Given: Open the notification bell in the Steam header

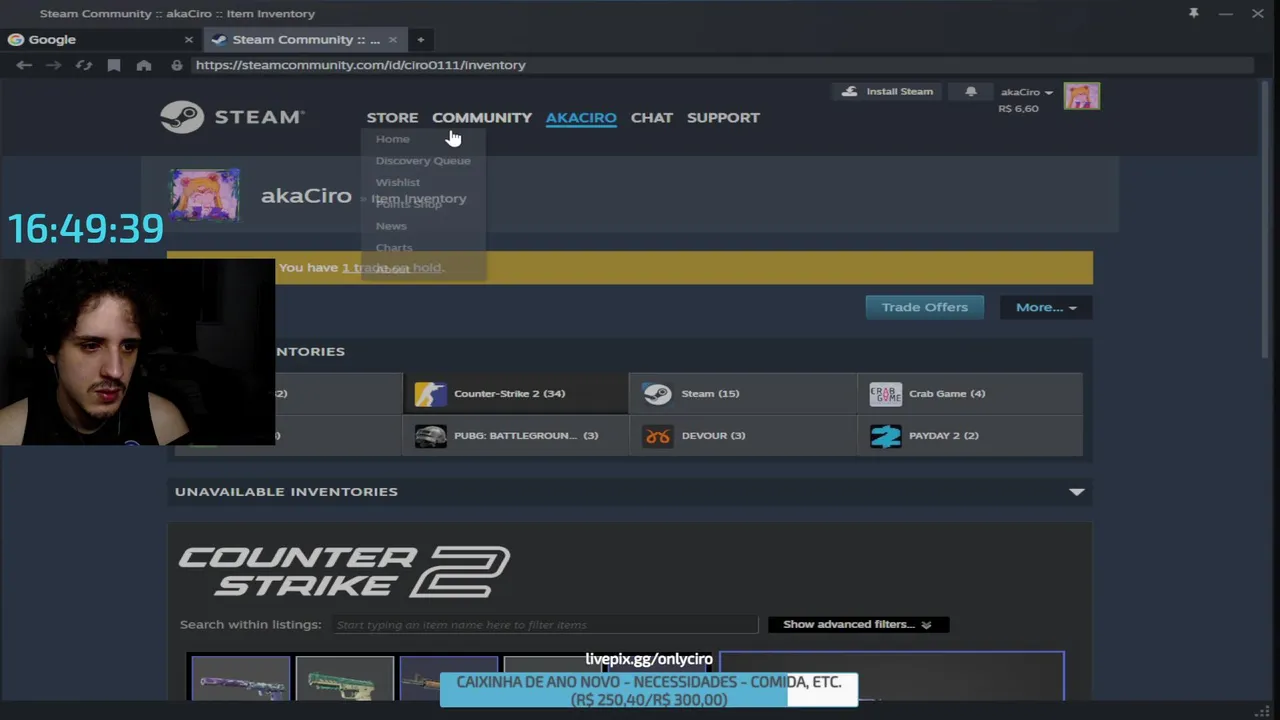Looking at the screenshot, I should click(970, 92).
